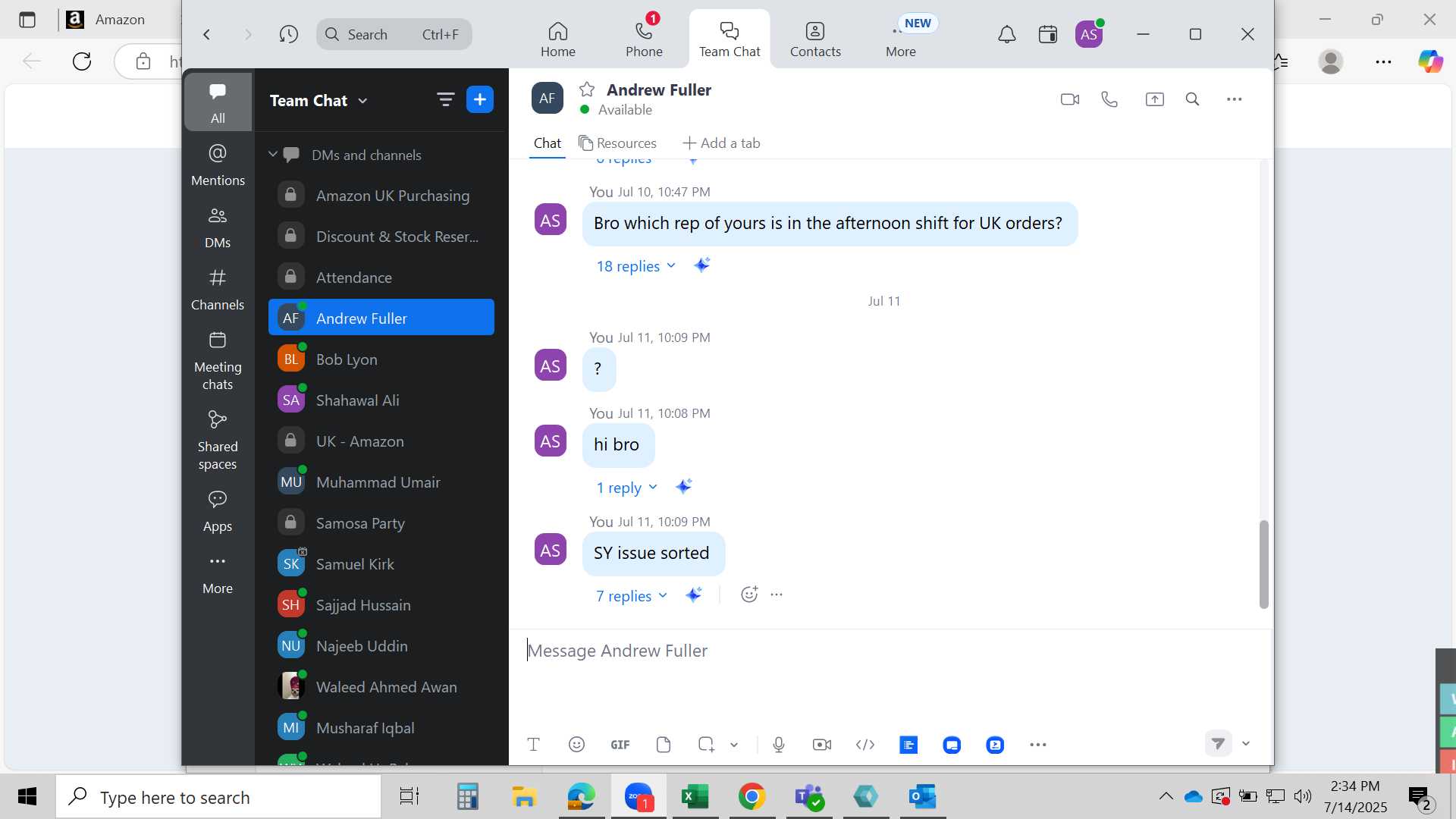This screenshot has height=819, width=1456.
Task: Expand the 1 reply thread
Action: click(626, 488)
